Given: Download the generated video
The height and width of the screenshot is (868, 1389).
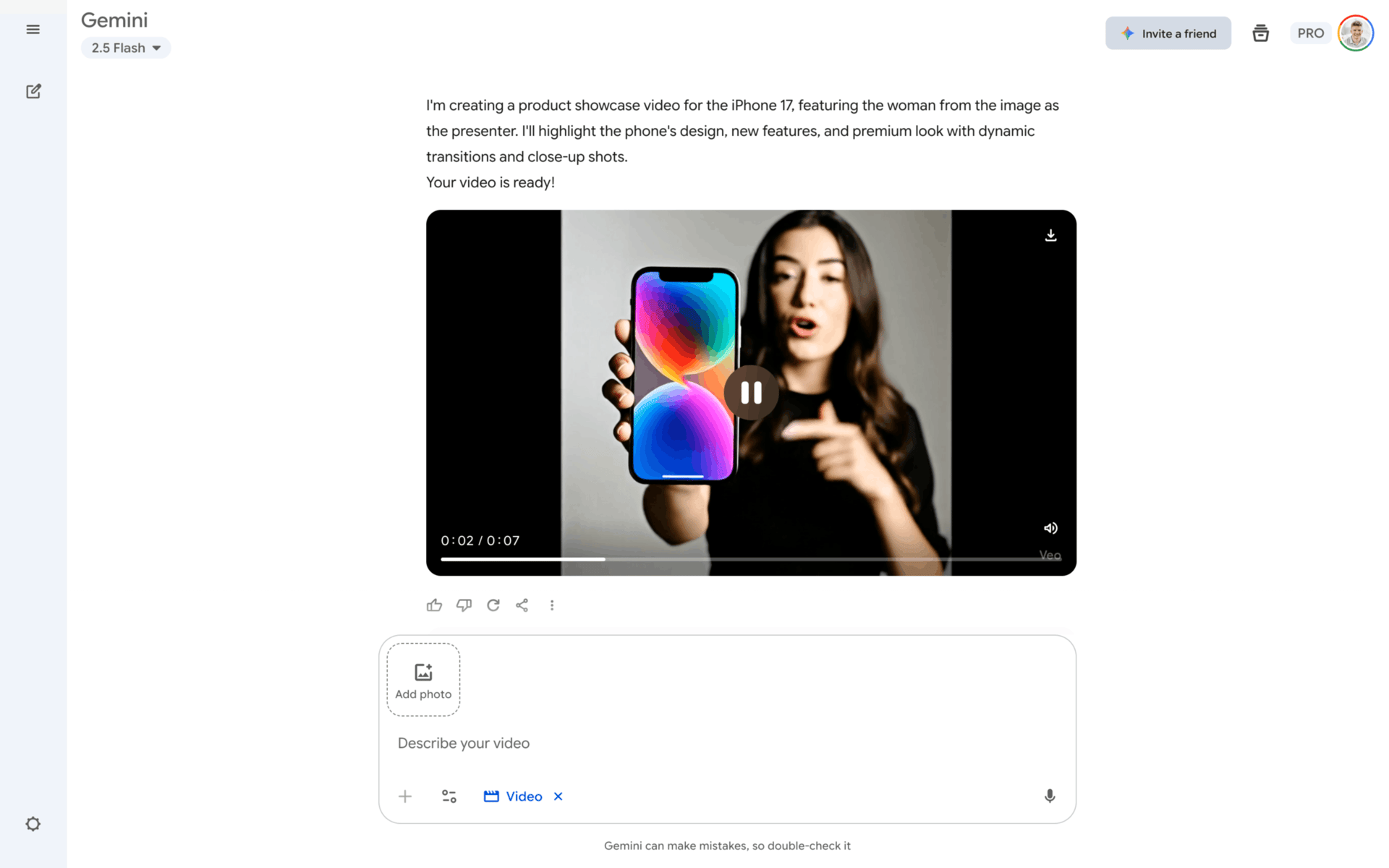Looking at the screenshot, I should click(1050, 236).
